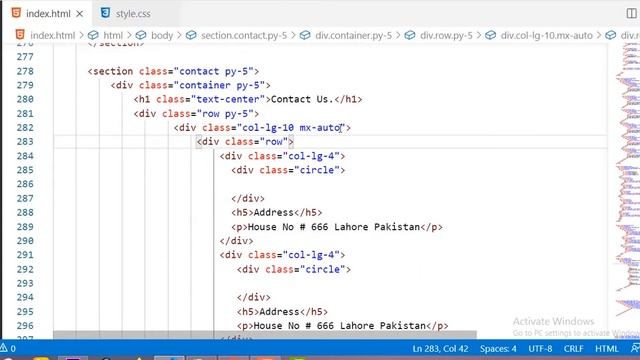Change the CRLF line ending setting
The height and width of the screenshot is (360, 640).
[573, 349]
